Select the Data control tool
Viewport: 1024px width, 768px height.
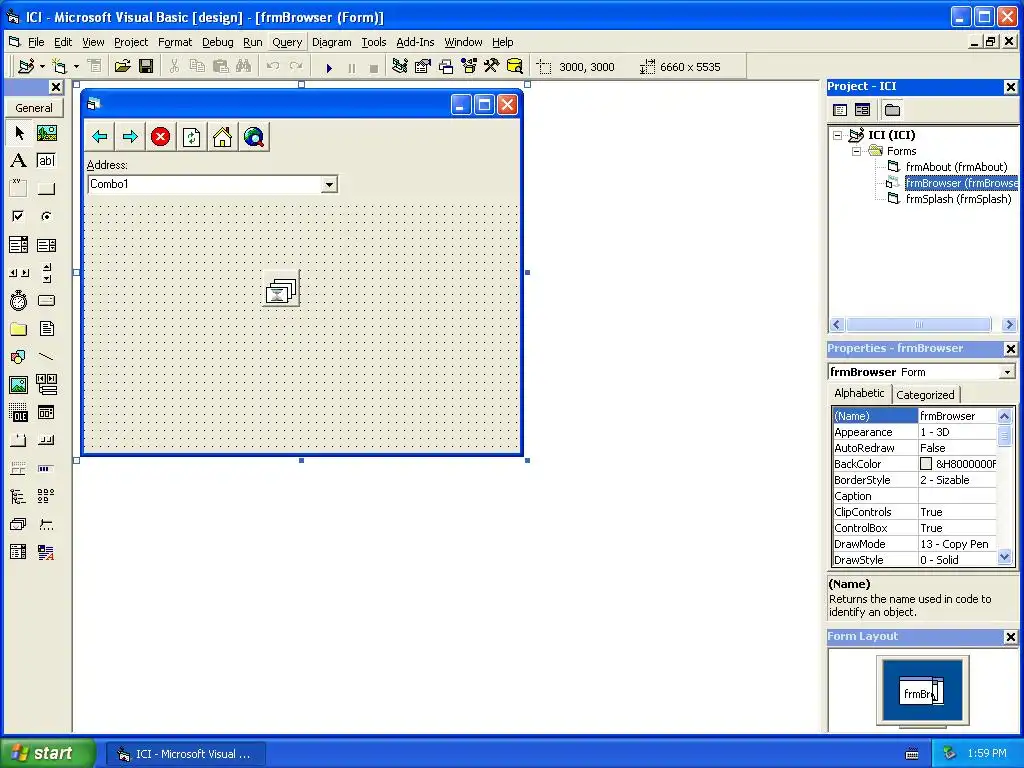pyautogui.click(x=46, y=385)
